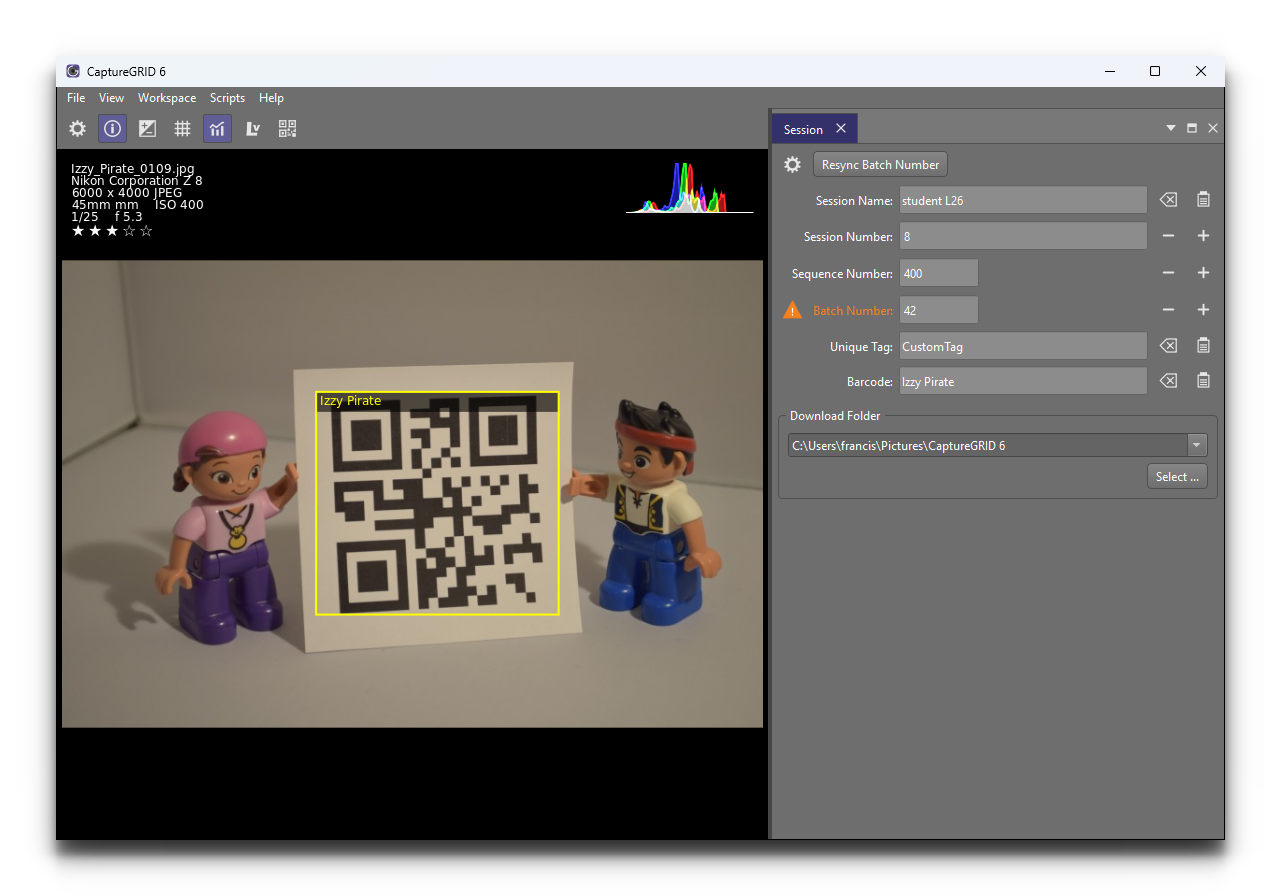The width and height of the screenshot is (1281, 896).
Task: Toggle the histogram display icon
Action: (217, 128)
